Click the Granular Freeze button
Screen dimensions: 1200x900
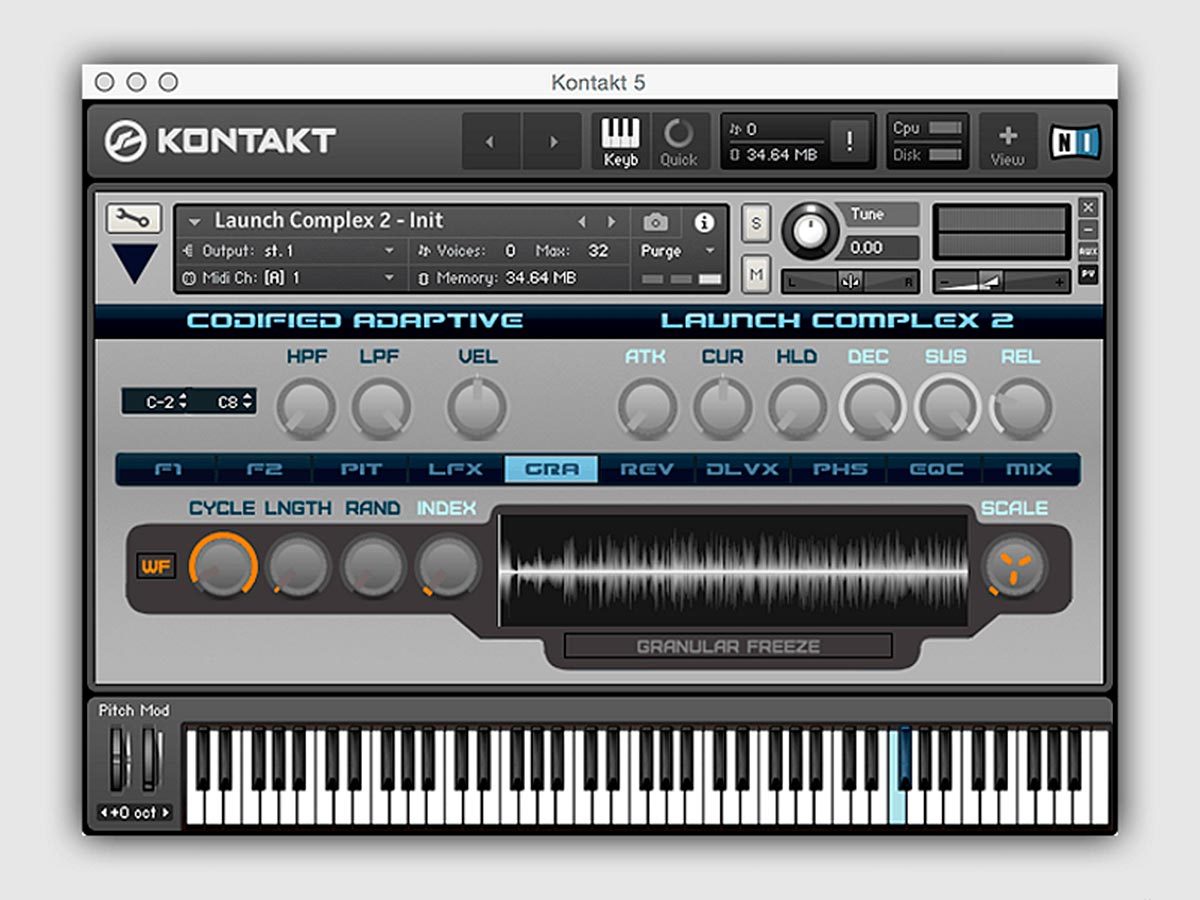point(728,646)
